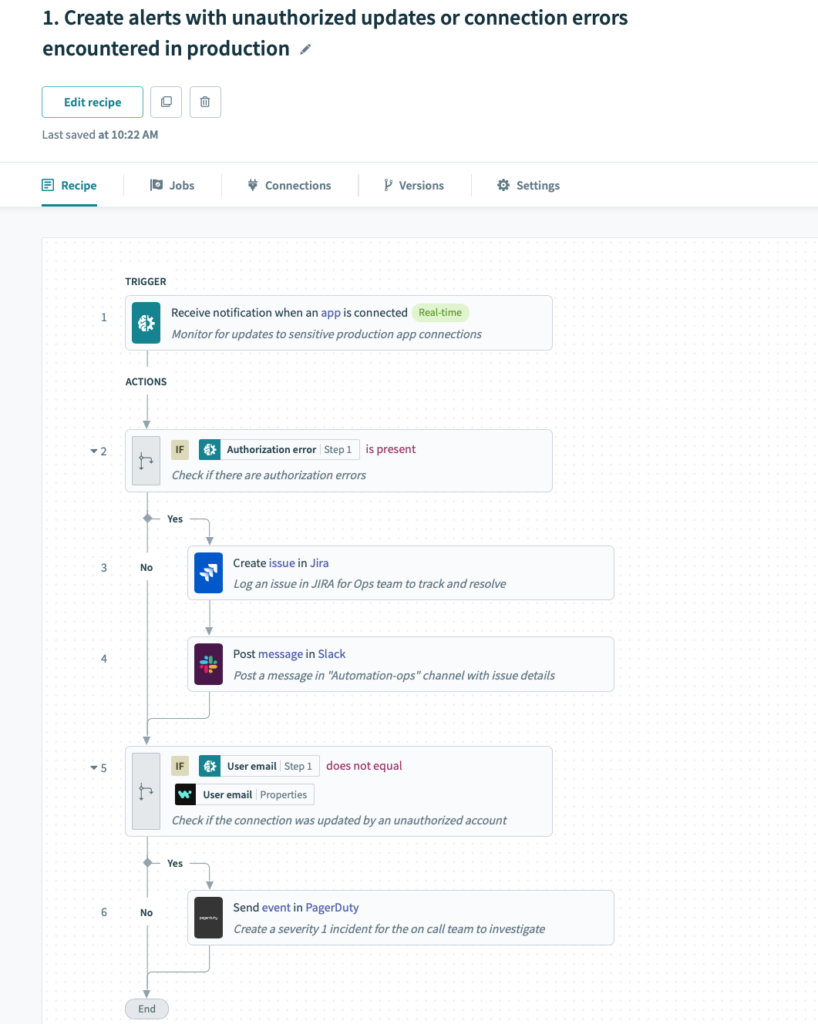
Task: Select the IF branch icon in step 5
Action: tap(145, 791)
